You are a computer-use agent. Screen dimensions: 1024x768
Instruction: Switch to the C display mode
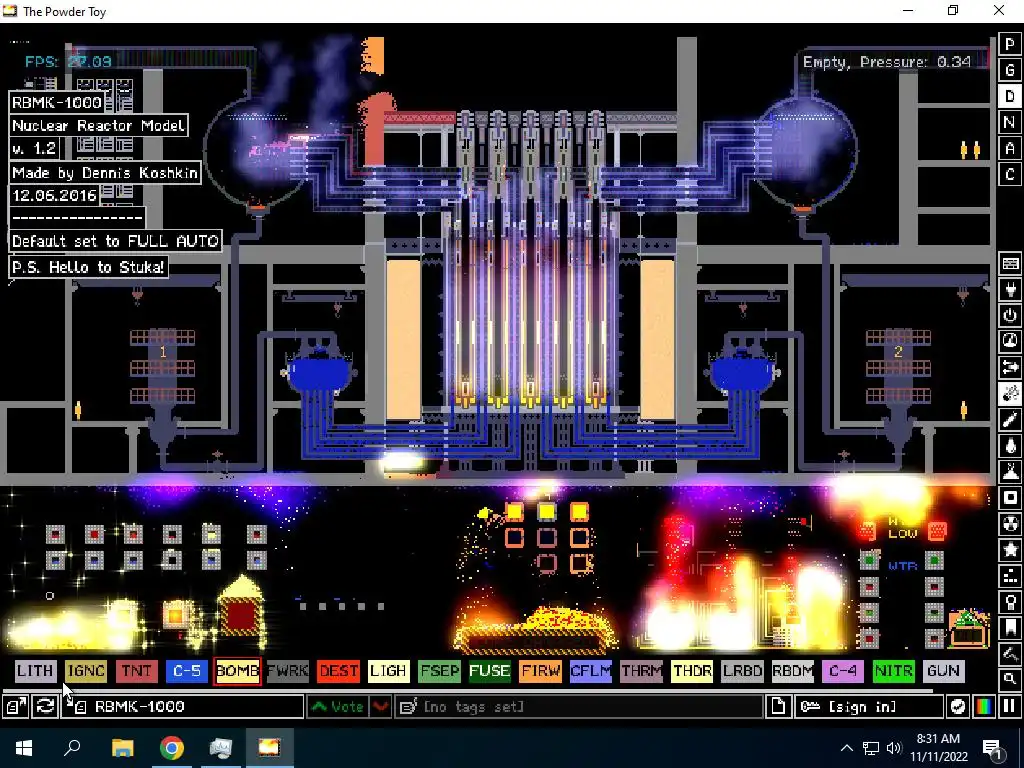coord(1010,174)
